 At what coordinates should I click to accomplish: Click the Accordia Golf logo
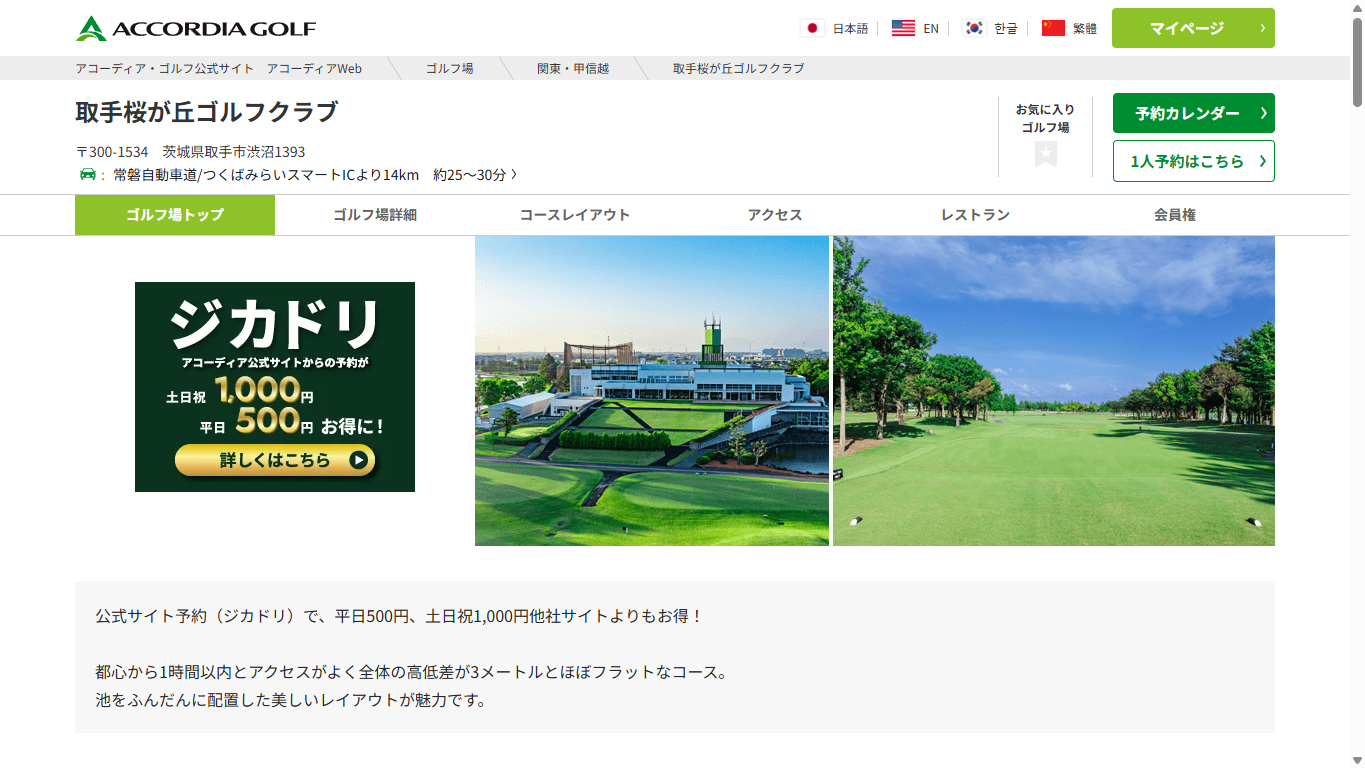click(195, 28)
